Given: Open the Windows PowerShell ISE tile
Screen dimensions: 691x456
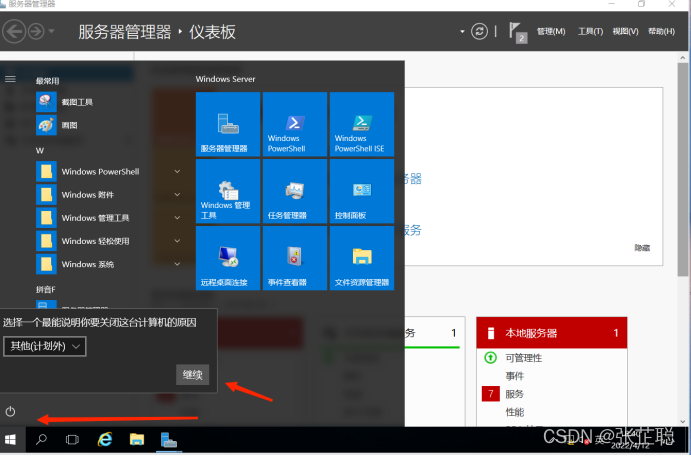Looking at the screenshot, I should (362, 124).
